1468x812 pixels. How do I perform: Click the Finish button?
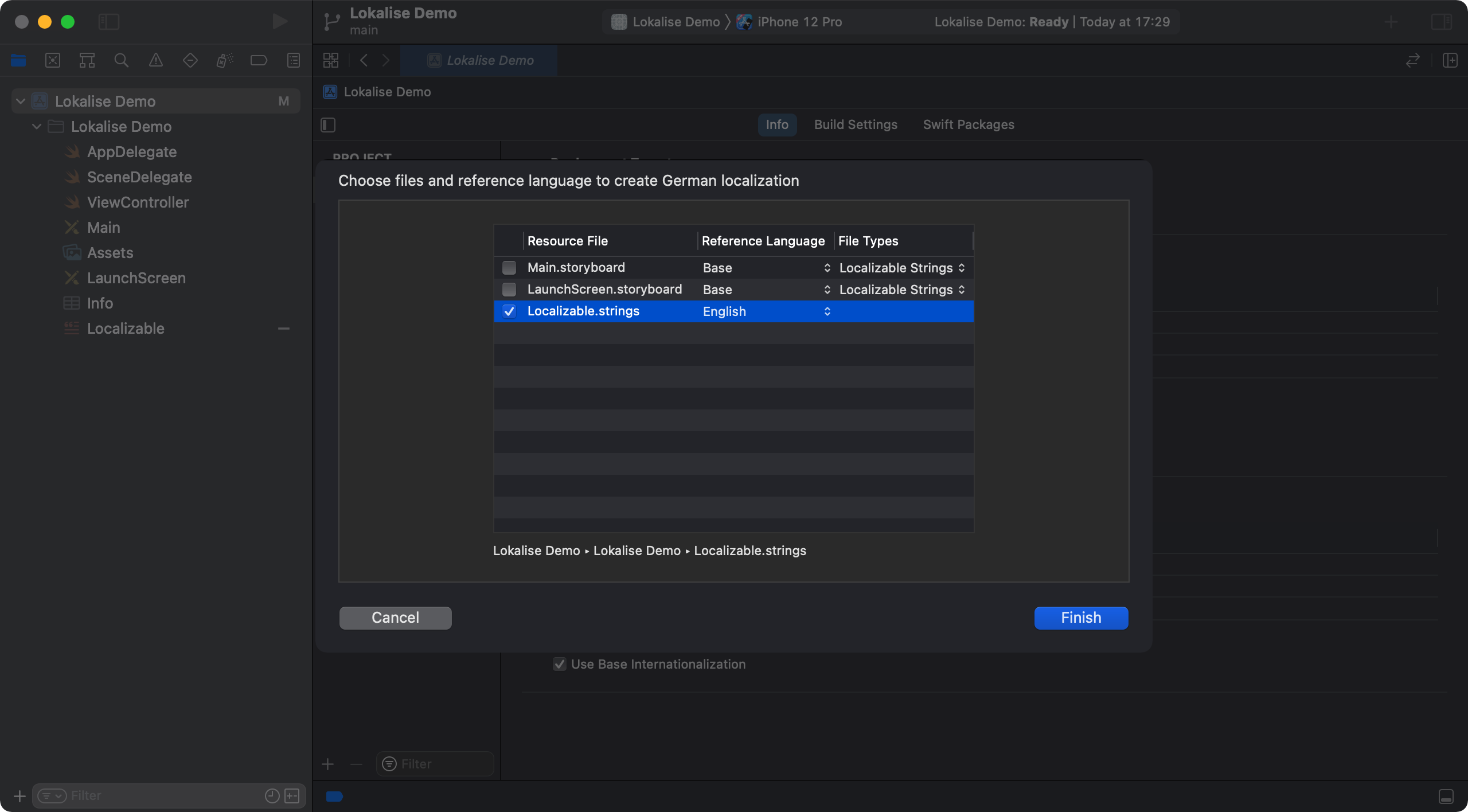1081,618
